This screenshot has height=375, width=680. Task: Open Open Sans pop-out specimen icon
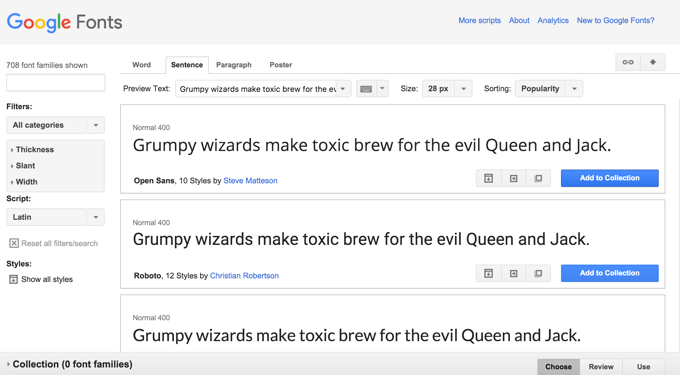(x=538, y=178)
